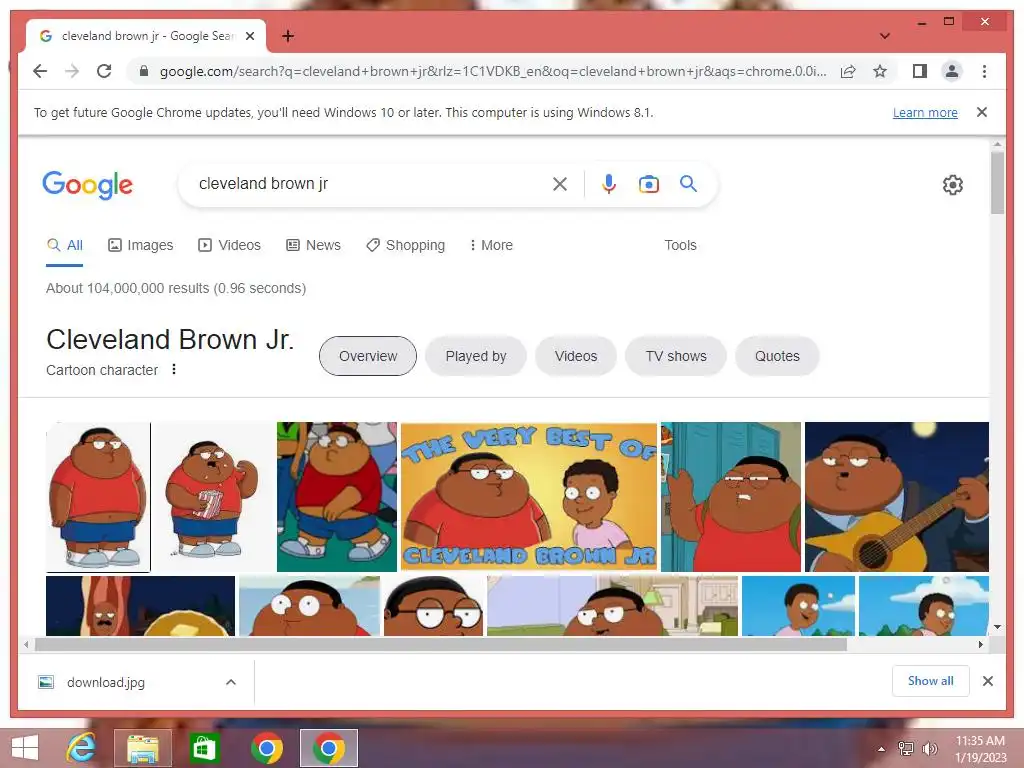The width and height of the screenshot is (1024, 768).
Task: Go back to the previous page
Action: point(40,71)
